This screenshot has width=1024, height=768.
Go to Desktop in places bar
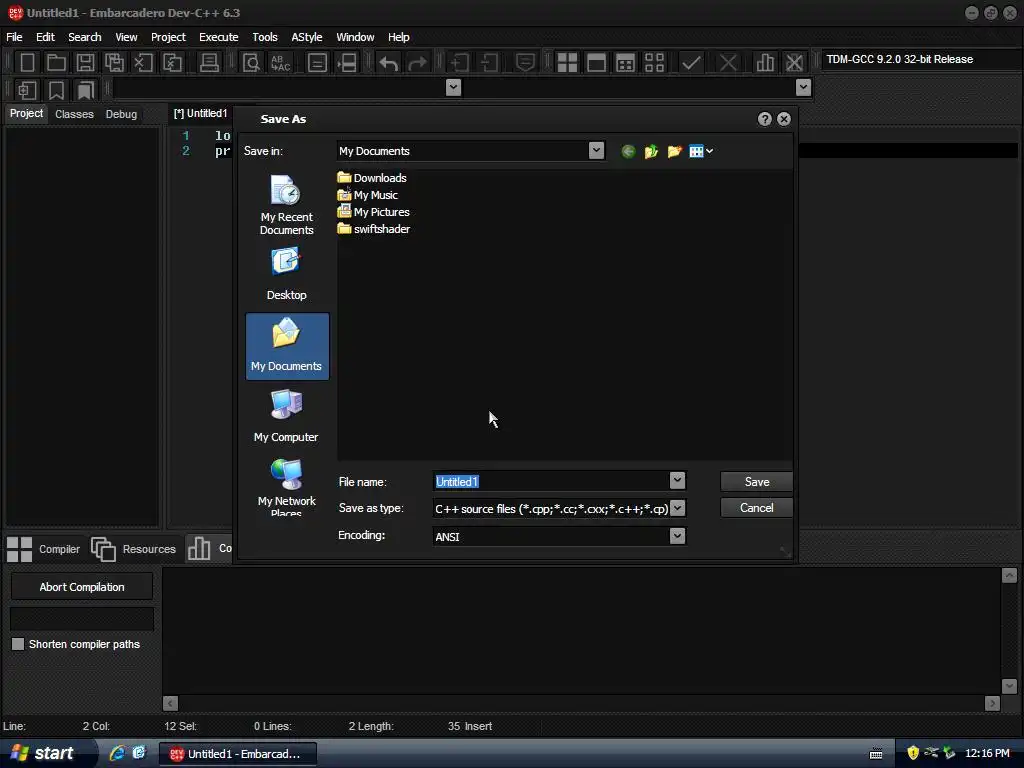click(x=286, y=274)
